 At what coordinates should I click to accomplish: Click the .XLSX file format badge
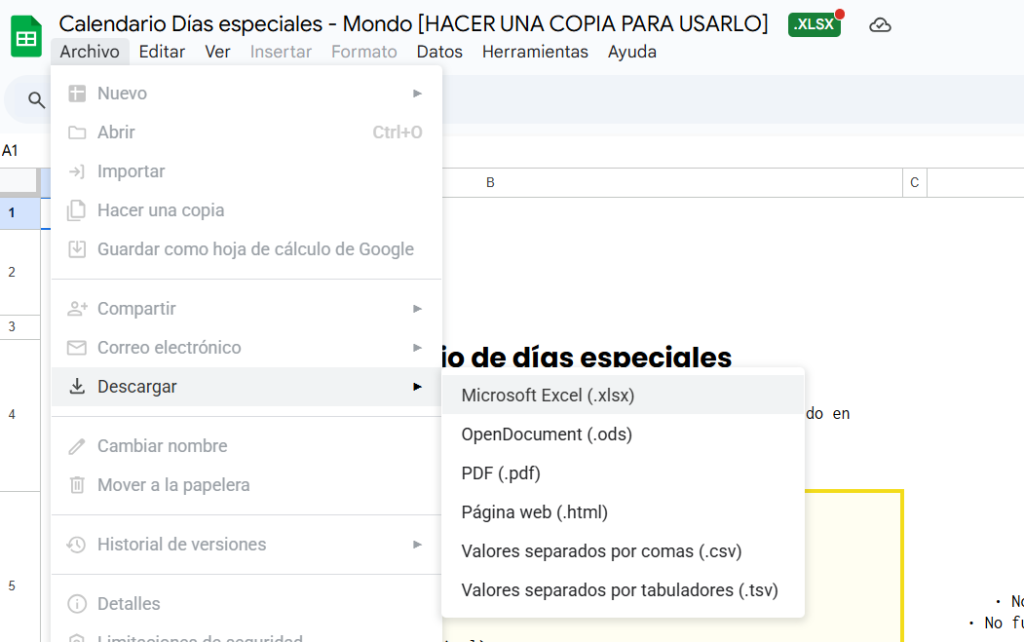(814, 25)
